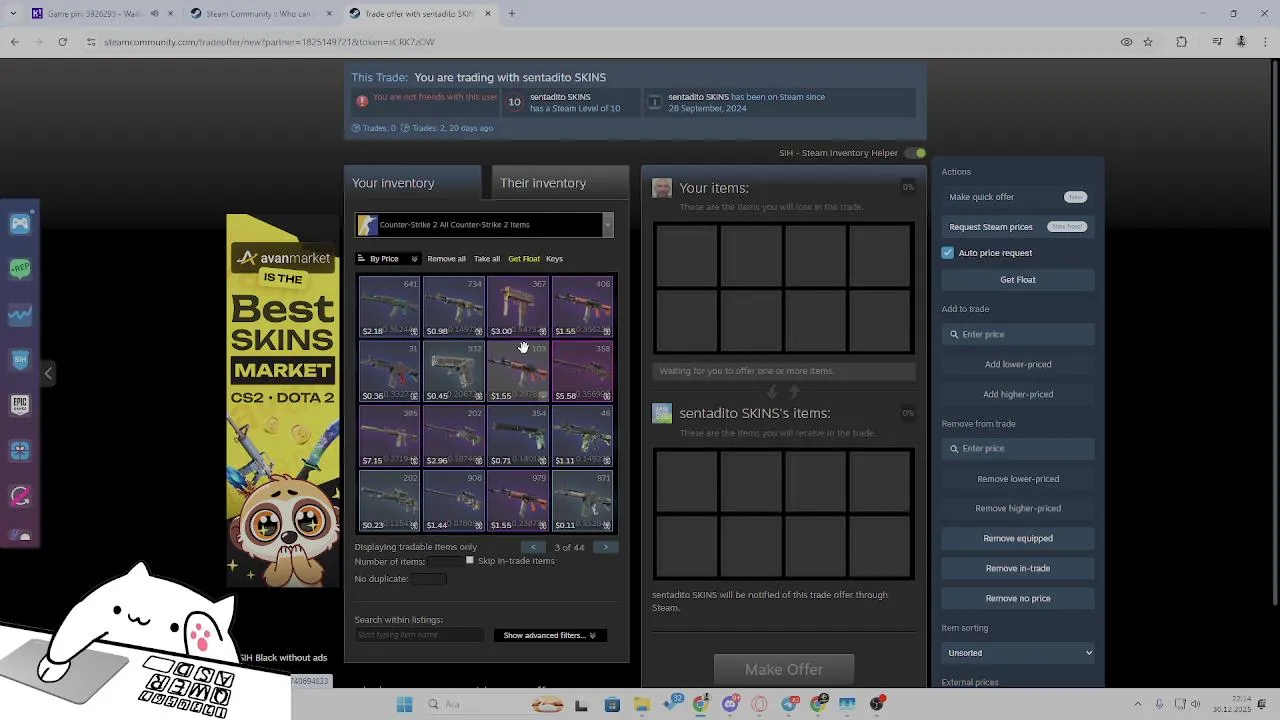Open the Avan Market advertisement banner

(x=283, y=400)
